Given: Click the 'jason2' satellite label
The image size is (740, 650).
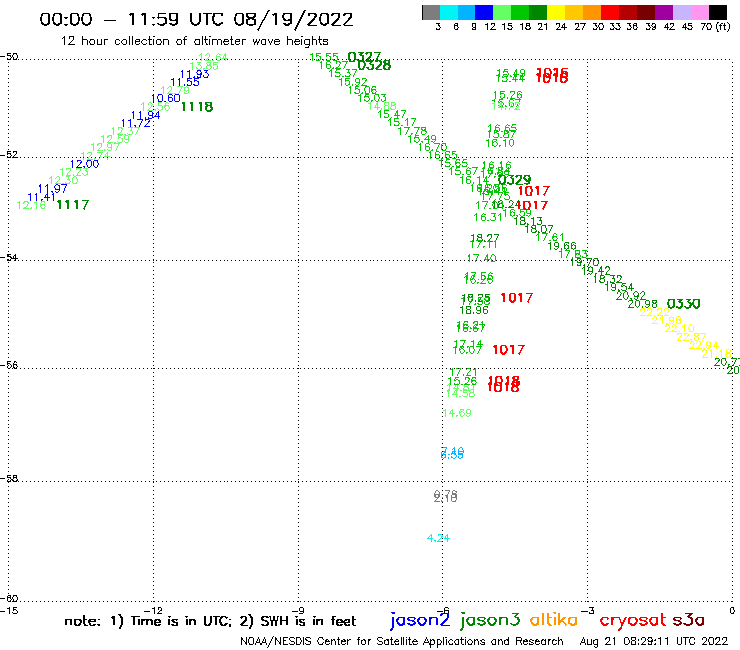Looking at the screenshot, I should (420, 620).
